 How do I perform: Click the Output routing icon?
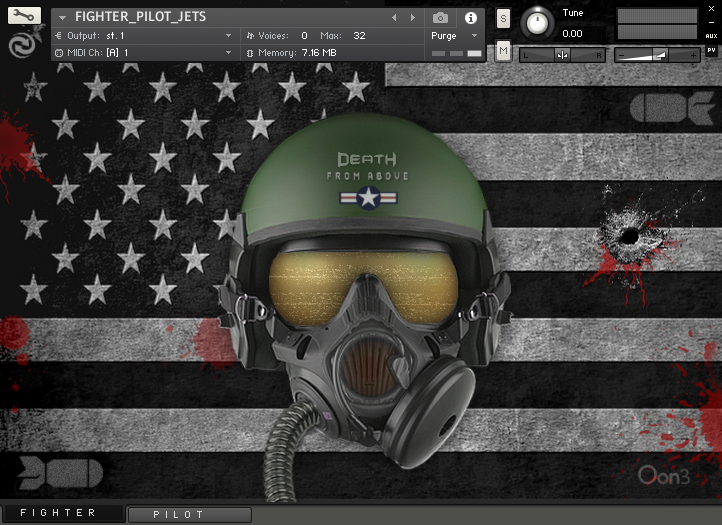[x=58, y=35]
